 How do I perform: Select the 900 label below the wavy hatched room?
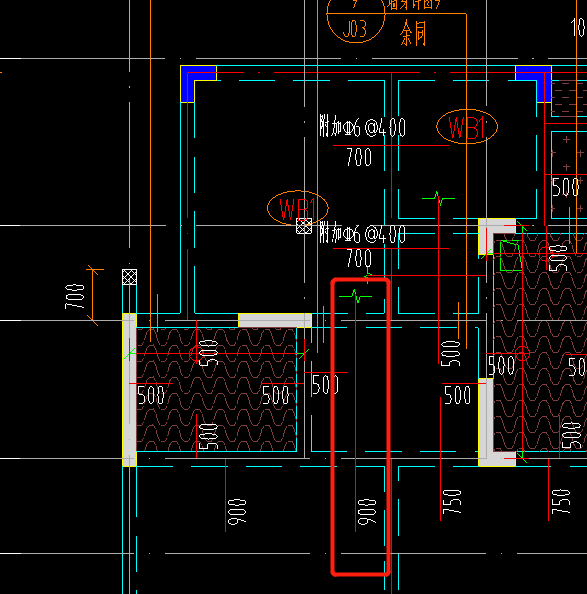237,512
